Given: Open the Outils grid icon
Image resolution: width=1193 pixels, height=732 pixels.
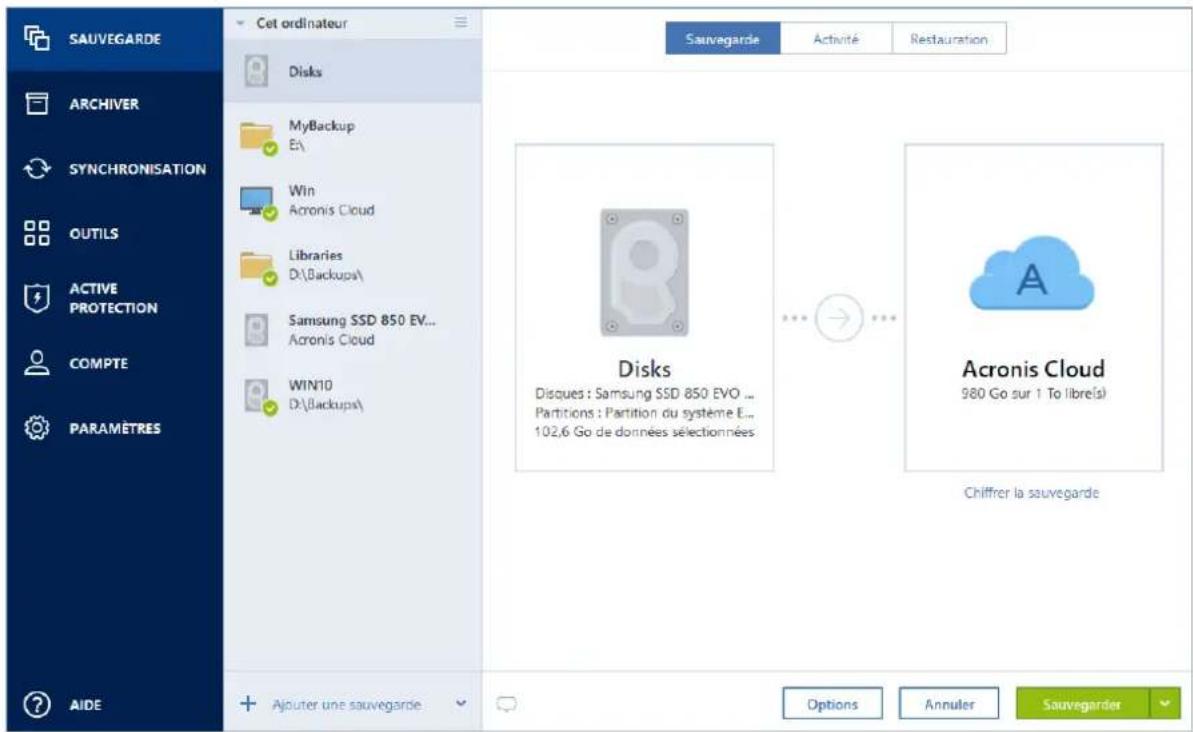Looking at the screenshot, I should pyautogui.click(x=37, y=233).
